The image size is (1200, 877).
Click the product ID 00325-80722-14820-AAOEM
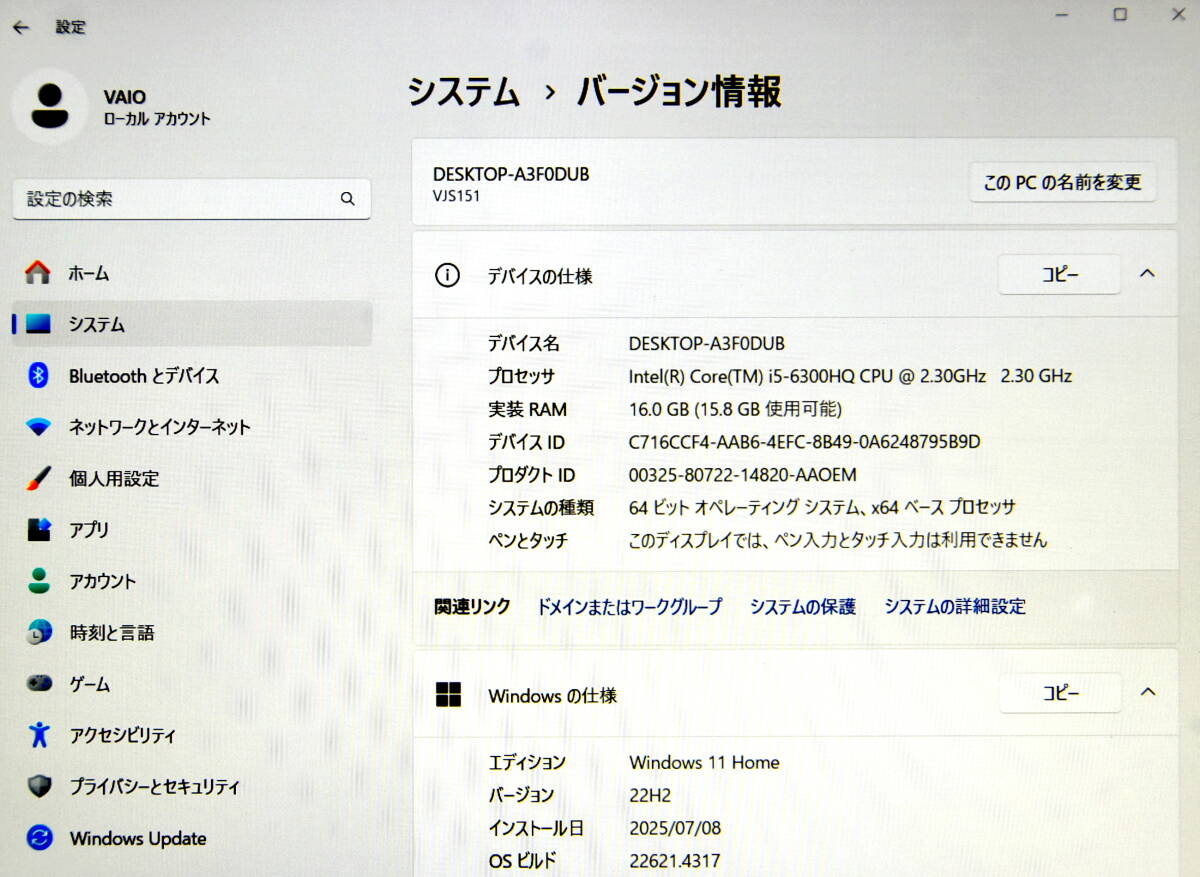pyautogui.click(x=743, y=474)
